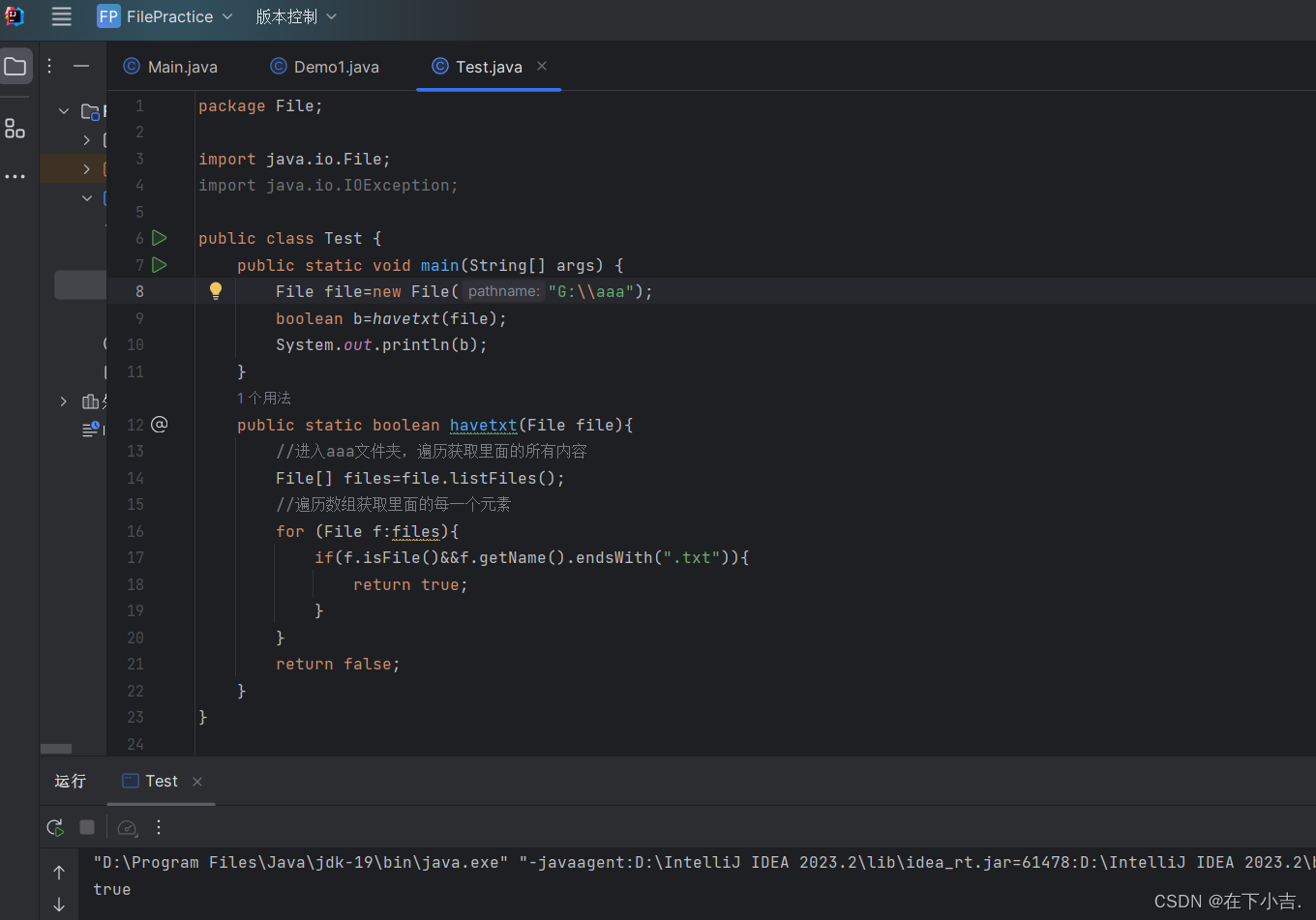Run main method from gutter arrow
This screenshot has height=920, width=1316.
[160, 264]
